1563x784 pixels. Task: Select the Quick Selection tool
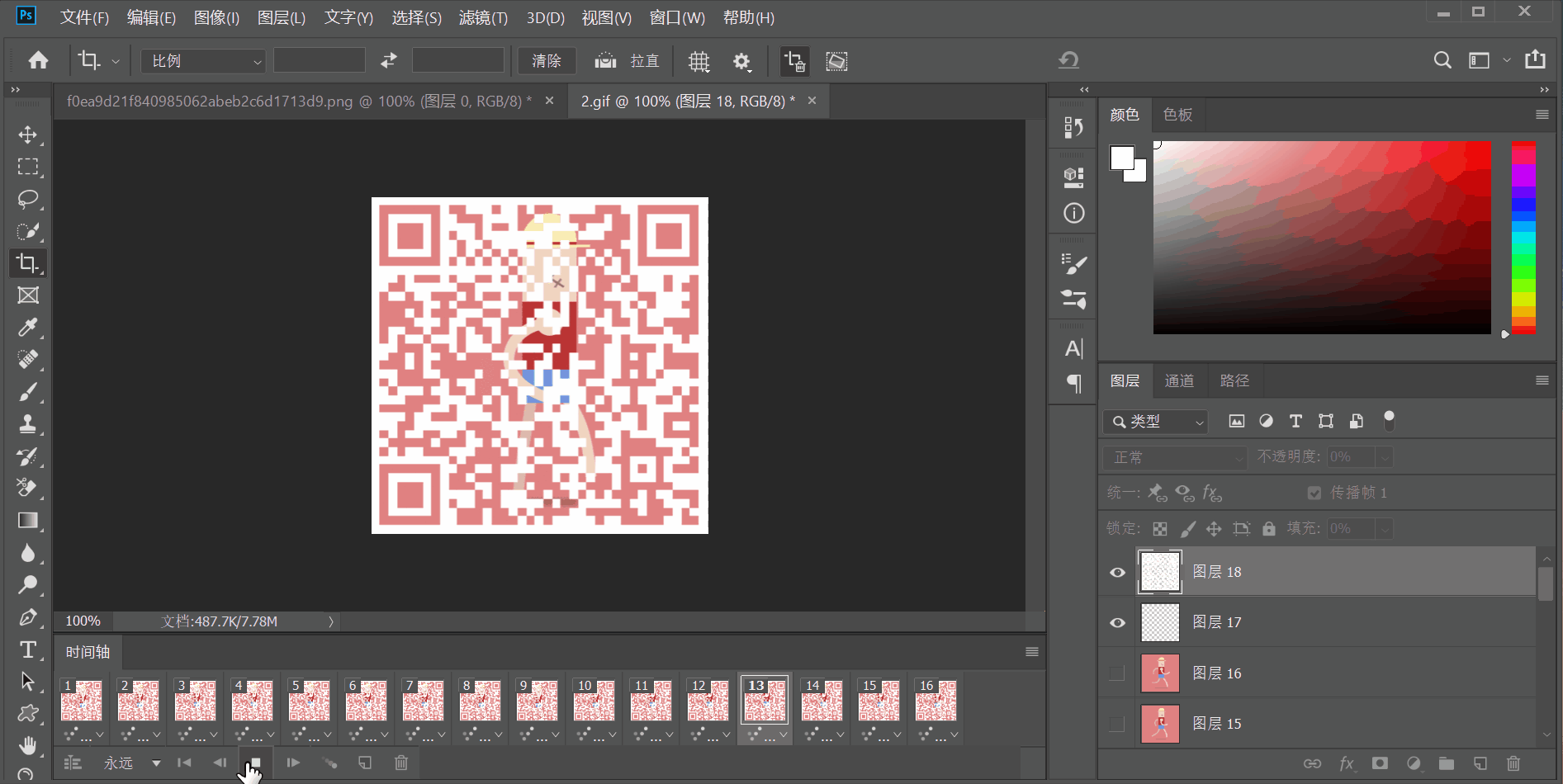[28, 231]
